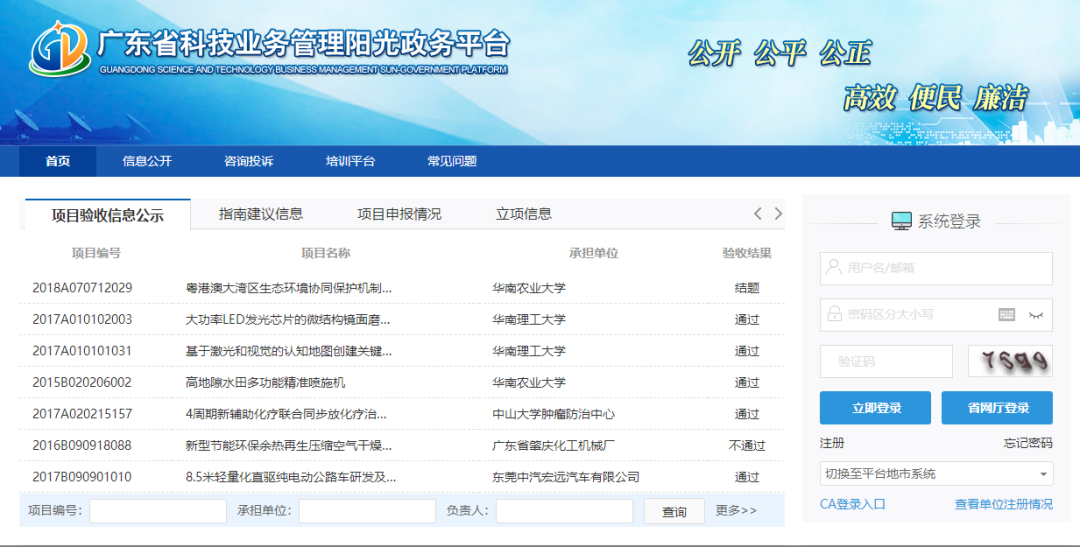
Task: Click the monitor icon beside 系统登录
Action: [901, 221]
